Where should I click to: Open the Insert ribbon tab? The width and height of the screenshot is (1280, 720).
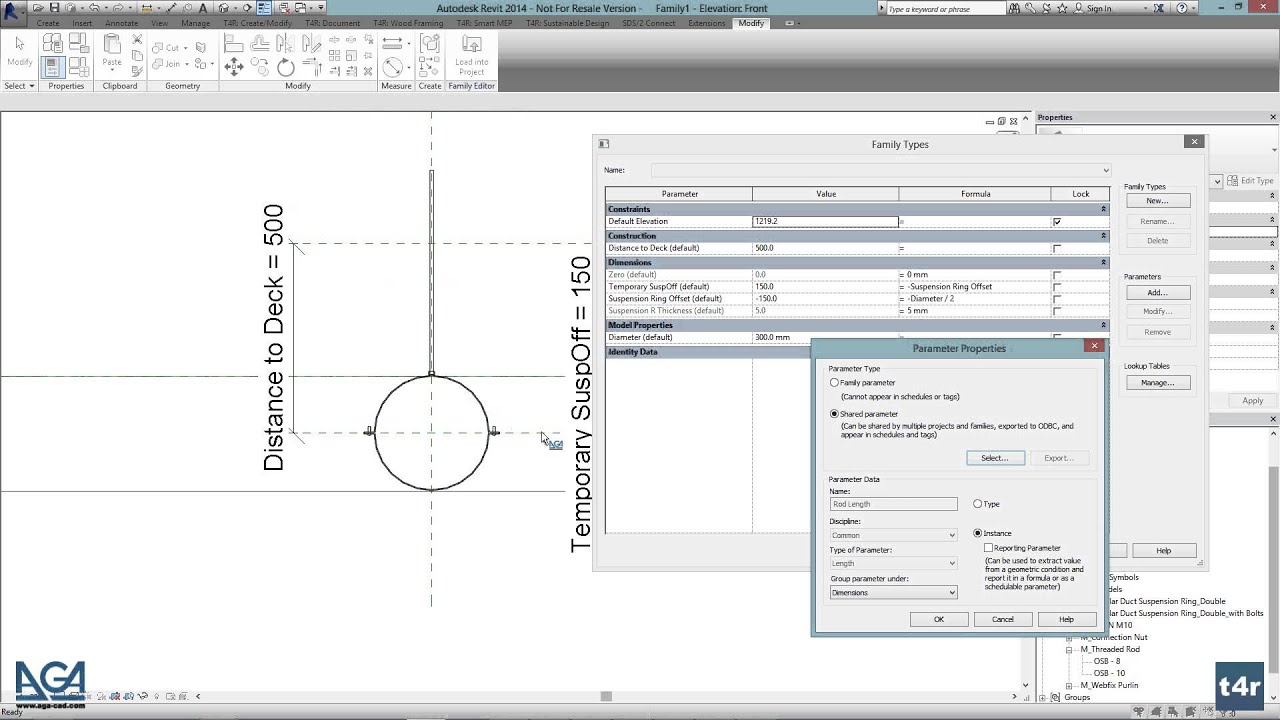(x=82, y=23)
